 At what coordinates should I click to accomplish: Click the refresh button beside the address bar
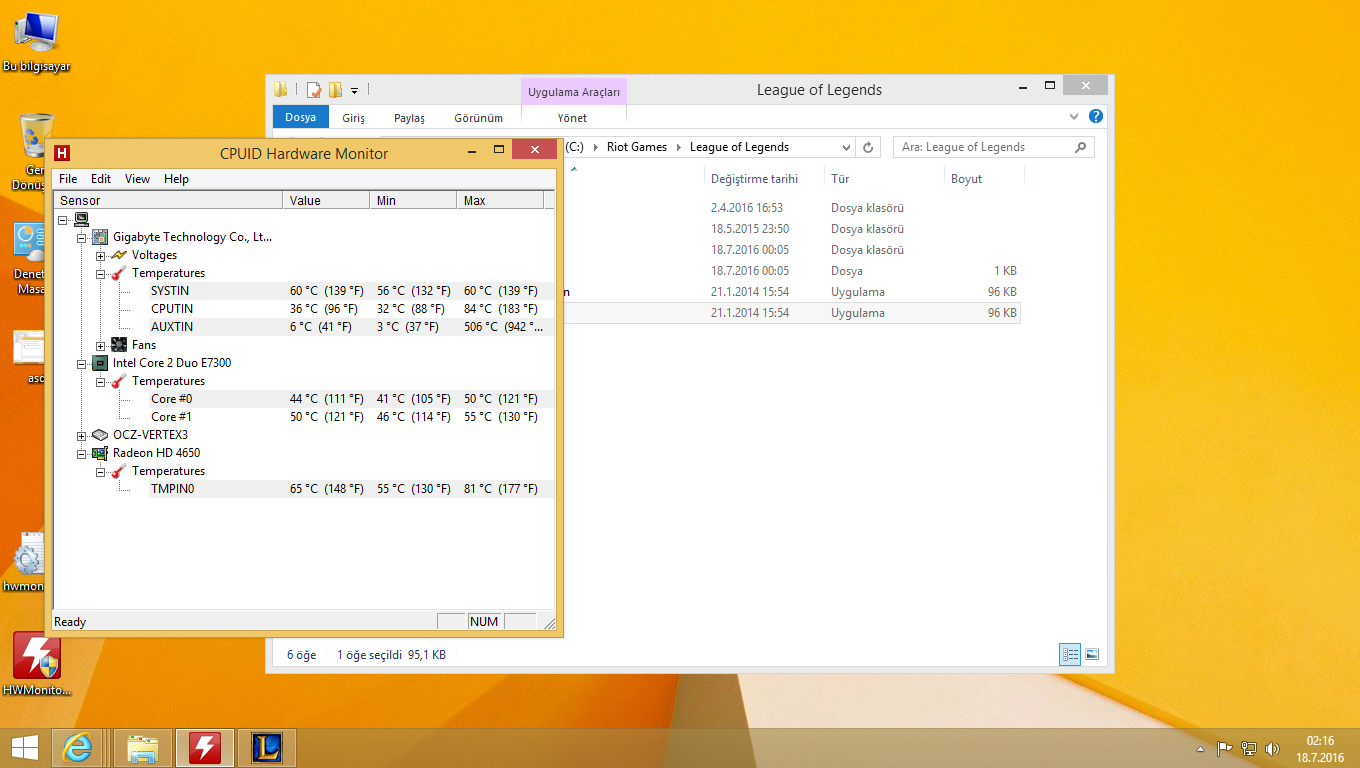coord(868,147)
